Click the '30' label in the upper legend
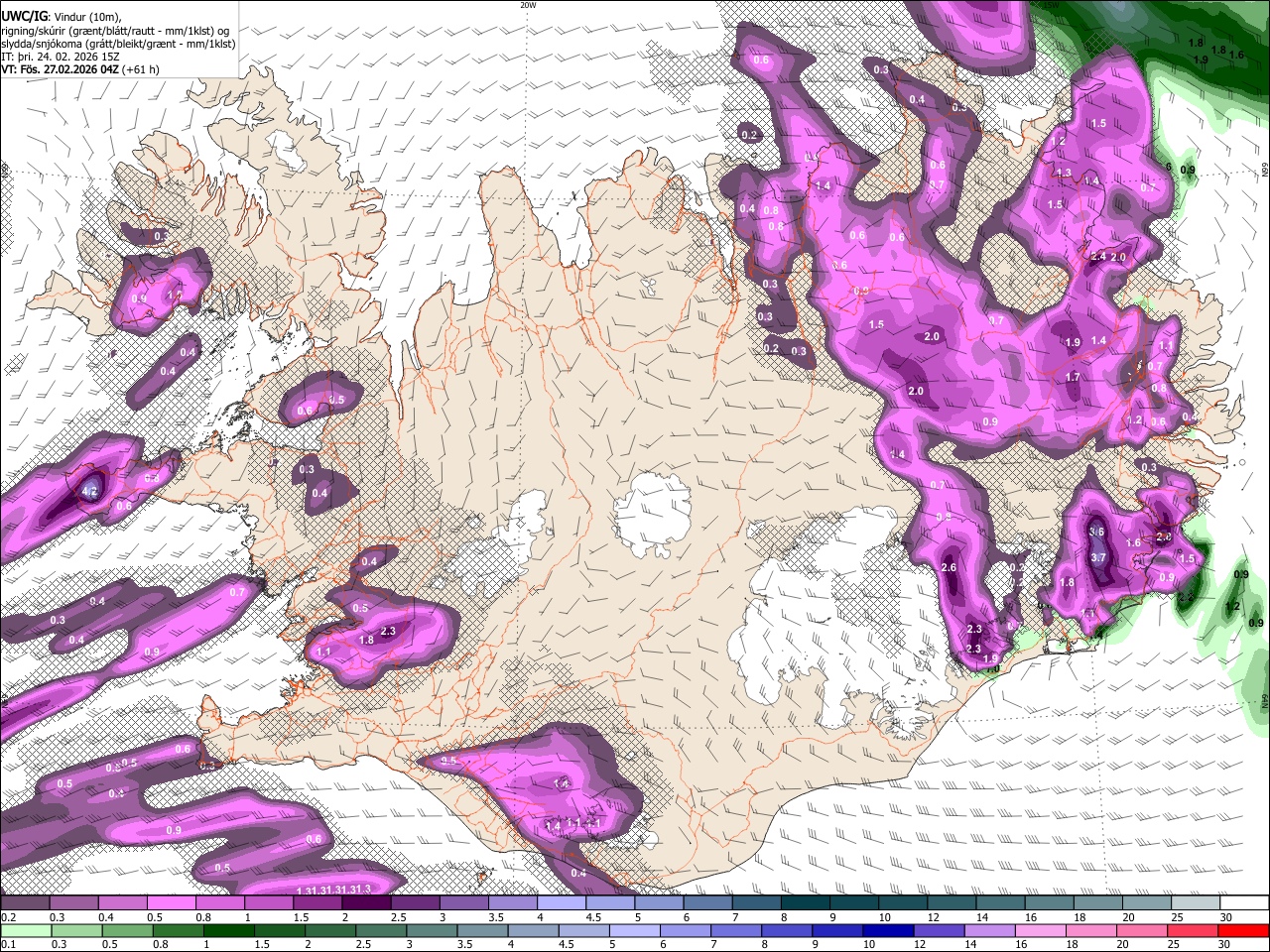Image resolution: width=1270 pixels, height=952 pixels. point(1226,917)
